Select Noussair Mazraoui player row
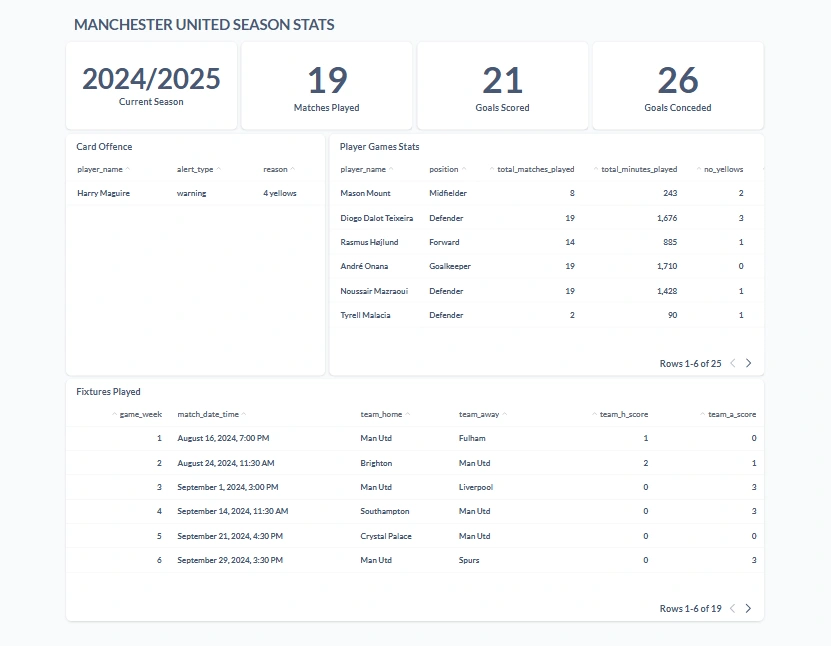831x646 pixels. [546, 291]
